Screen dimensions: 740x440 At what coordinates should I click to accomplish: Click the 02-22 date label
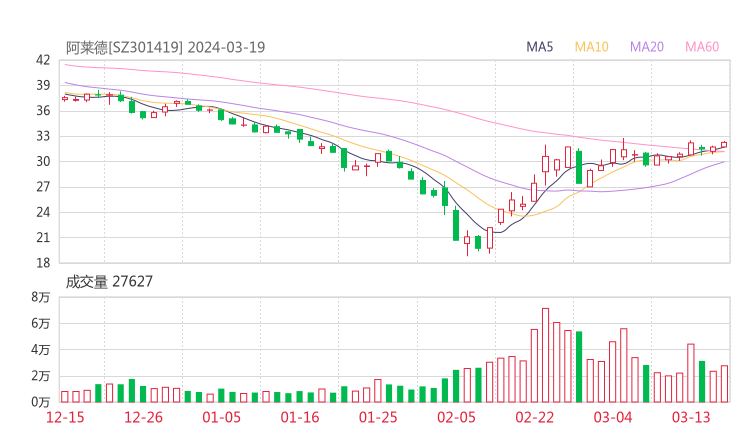point(535,417)
